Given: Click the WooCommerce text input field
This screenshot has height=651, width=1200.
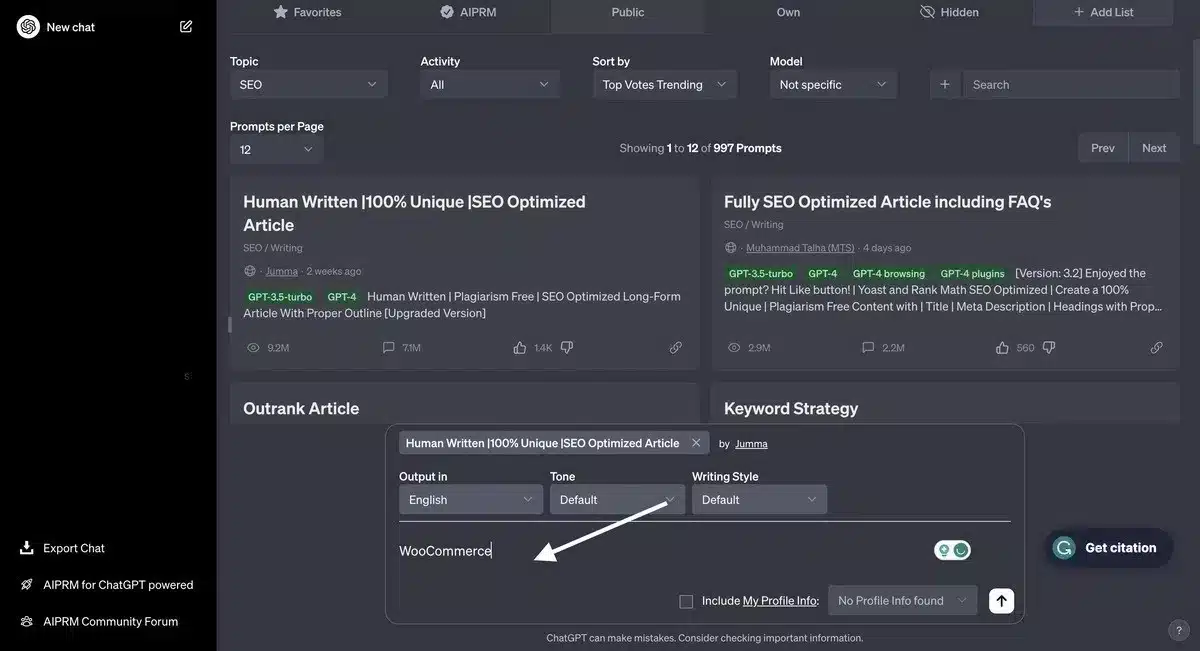Looking at the screenshot, I should coord(660,551).
